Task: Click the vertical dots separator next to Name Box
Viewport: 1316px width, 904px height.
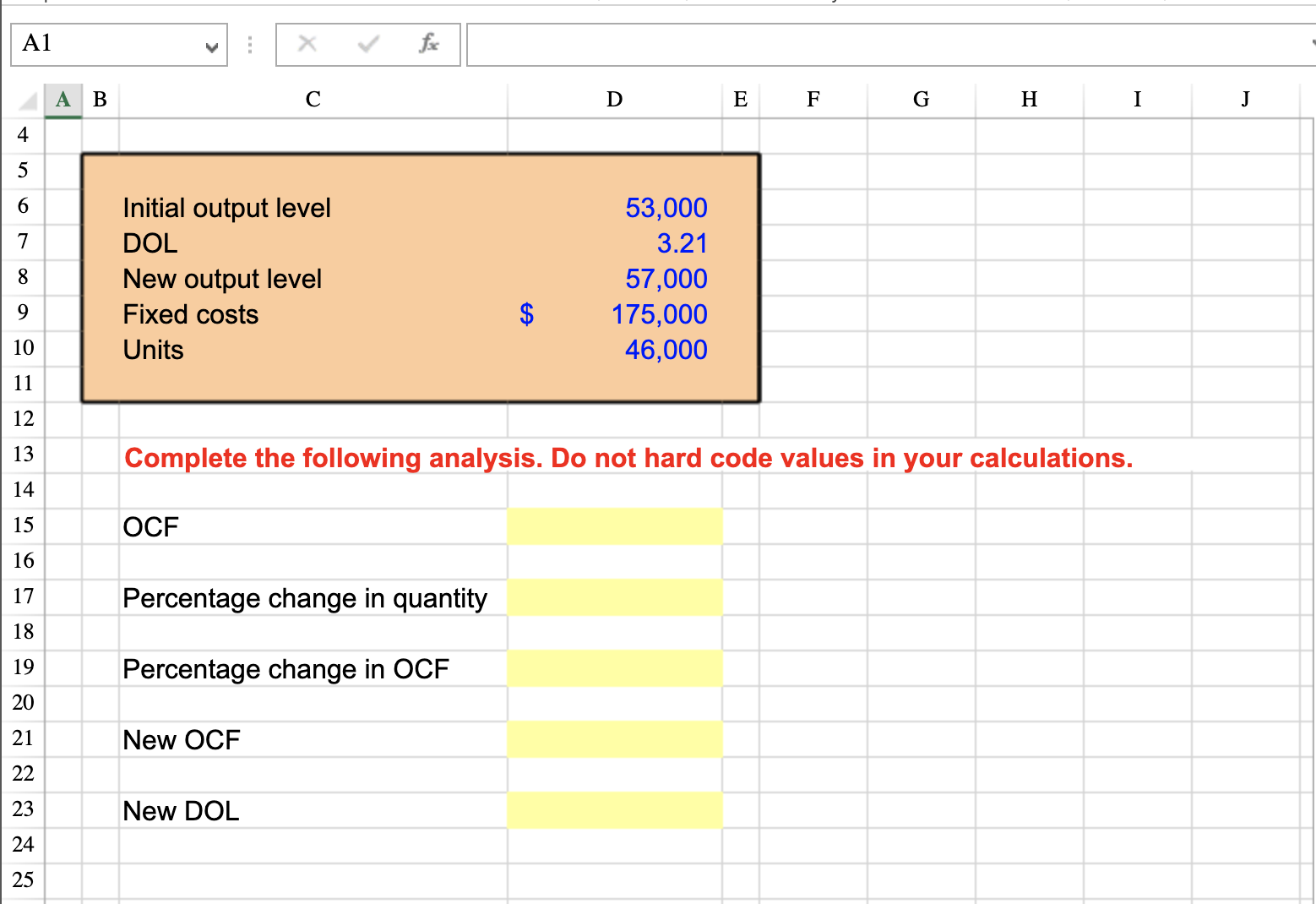Action: click(x=249, y=43)
